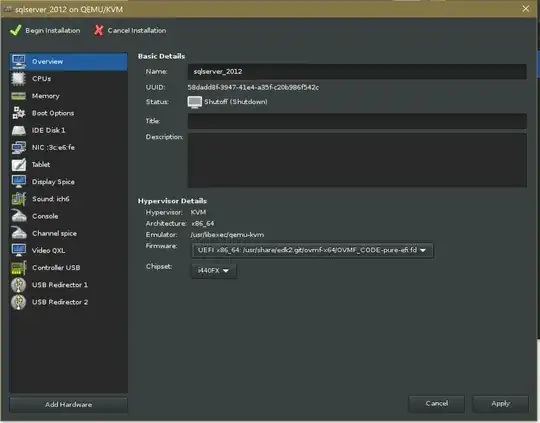Click the Console serial cable icon

(19, 216)
